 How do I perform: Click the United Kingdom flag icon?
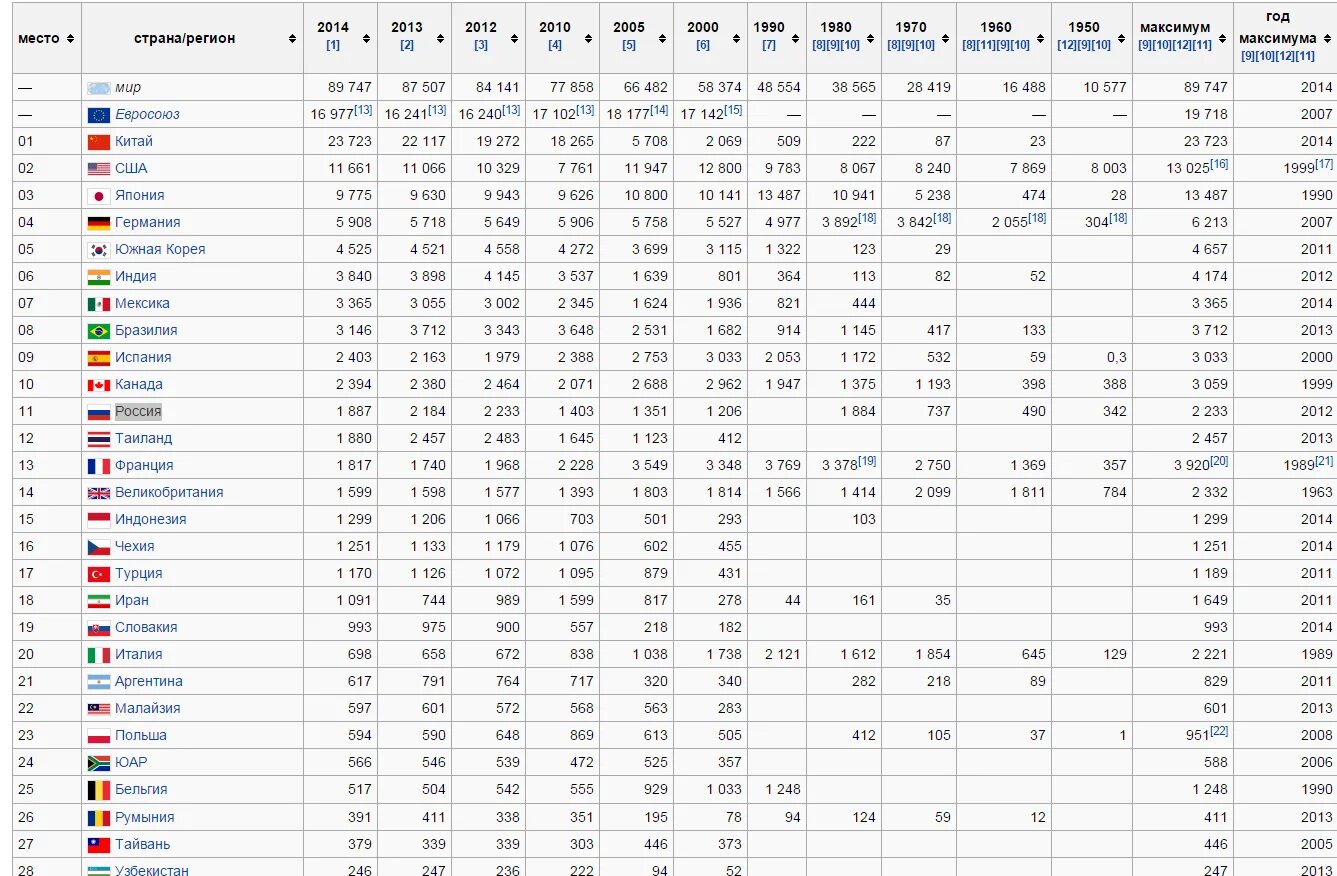tap(98, 493)
